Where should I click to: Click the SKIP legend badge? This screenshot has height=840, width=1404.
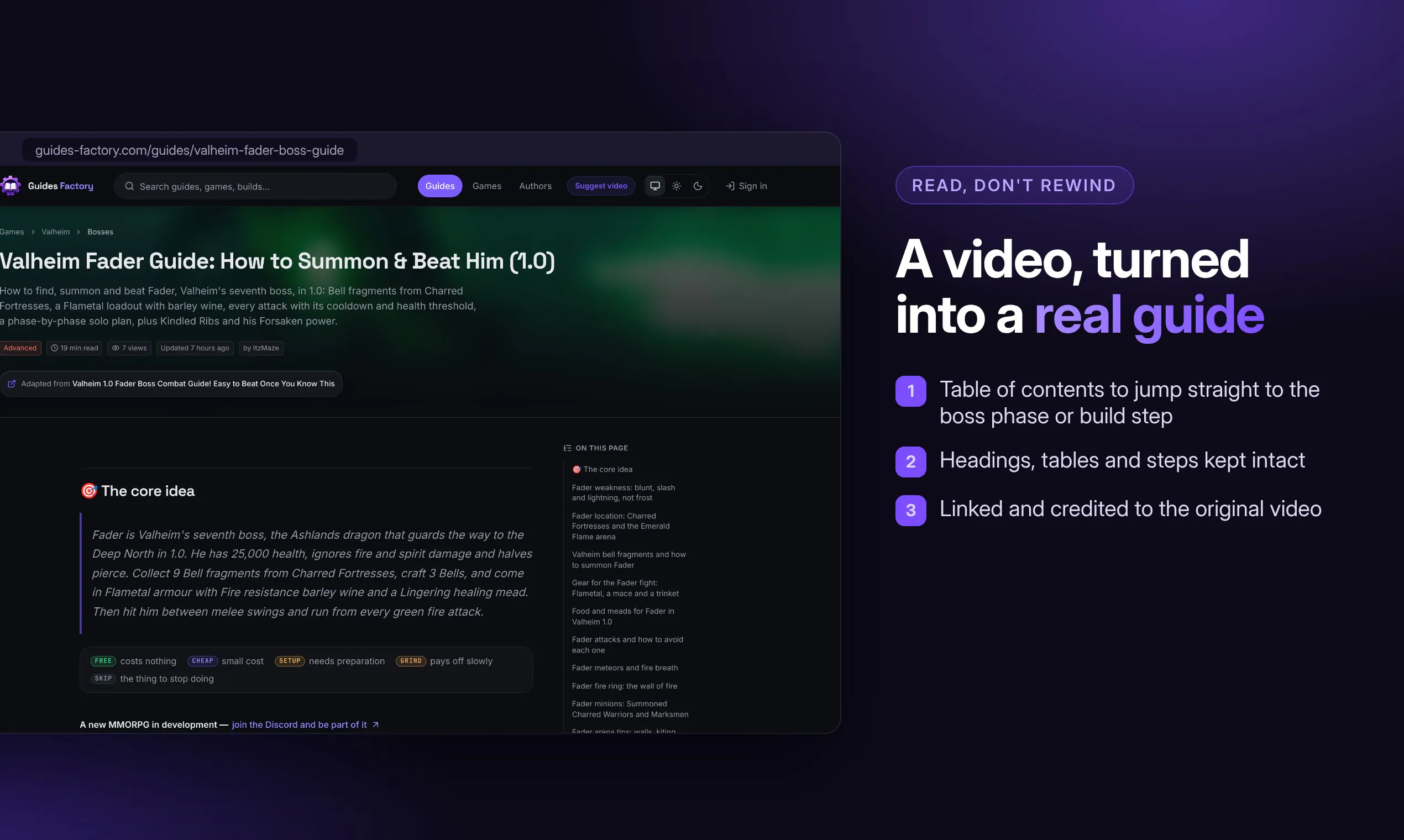pos(103,678)
